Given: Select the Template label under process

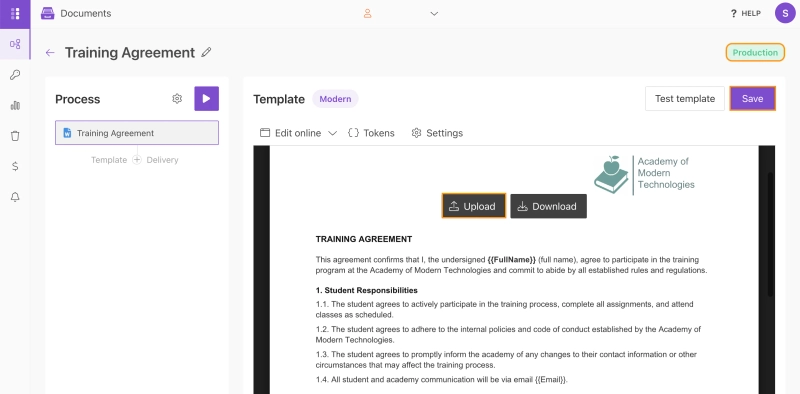Looking at the screenshot, I should [109, 160].
